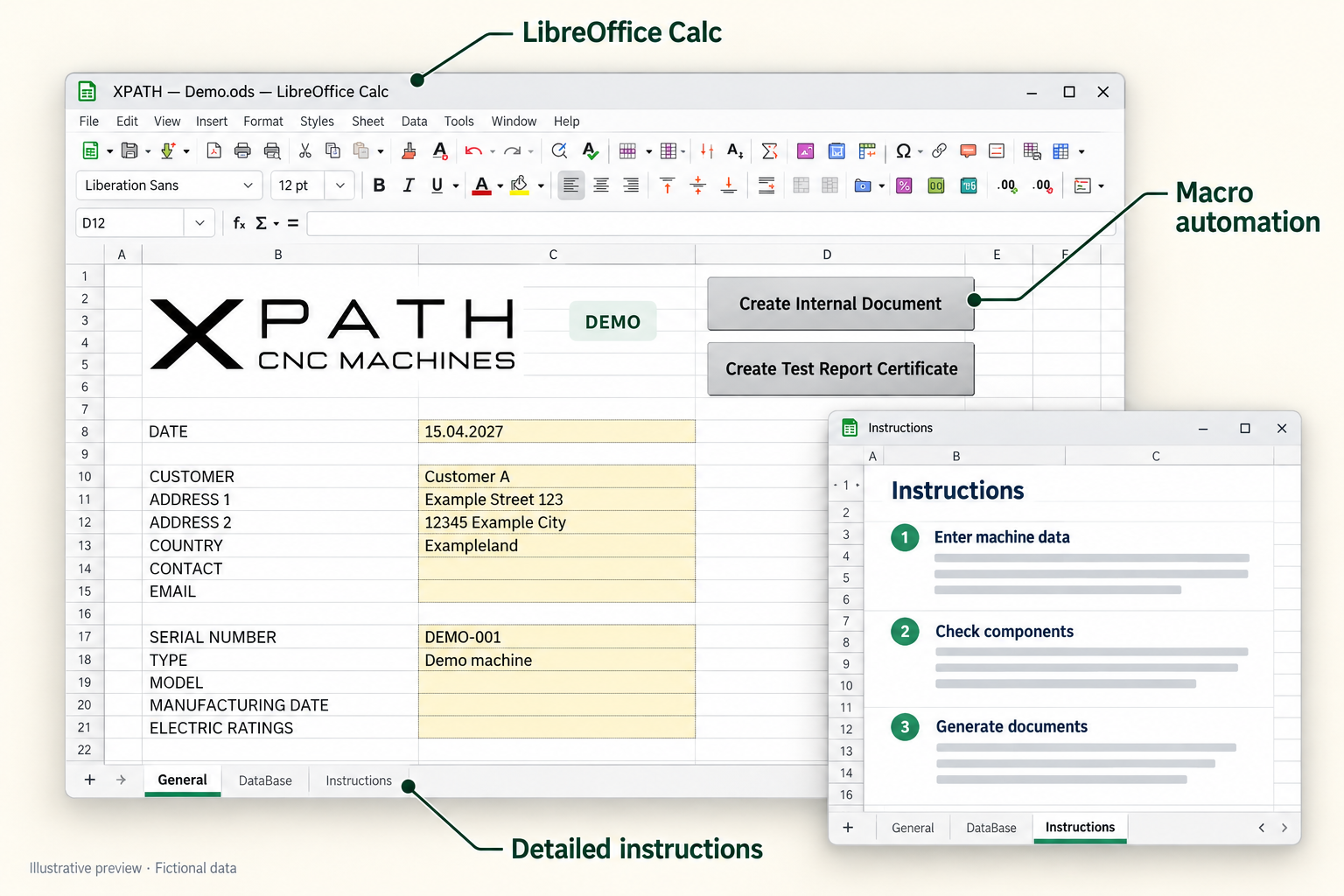Open the paste options dropdown arrow
The width and height of the screenshot is (1344, 896).
pyautogui.click(x=380, y=152)
